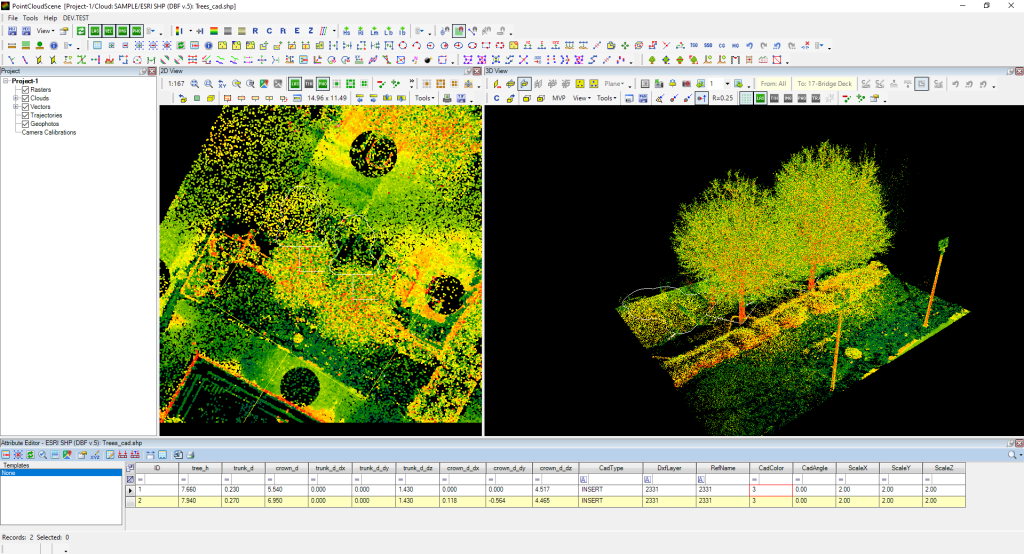This screenshot has height=554, width=1024.
Task: Expand the Clouds tree node
Action: (x=16, y=99)
